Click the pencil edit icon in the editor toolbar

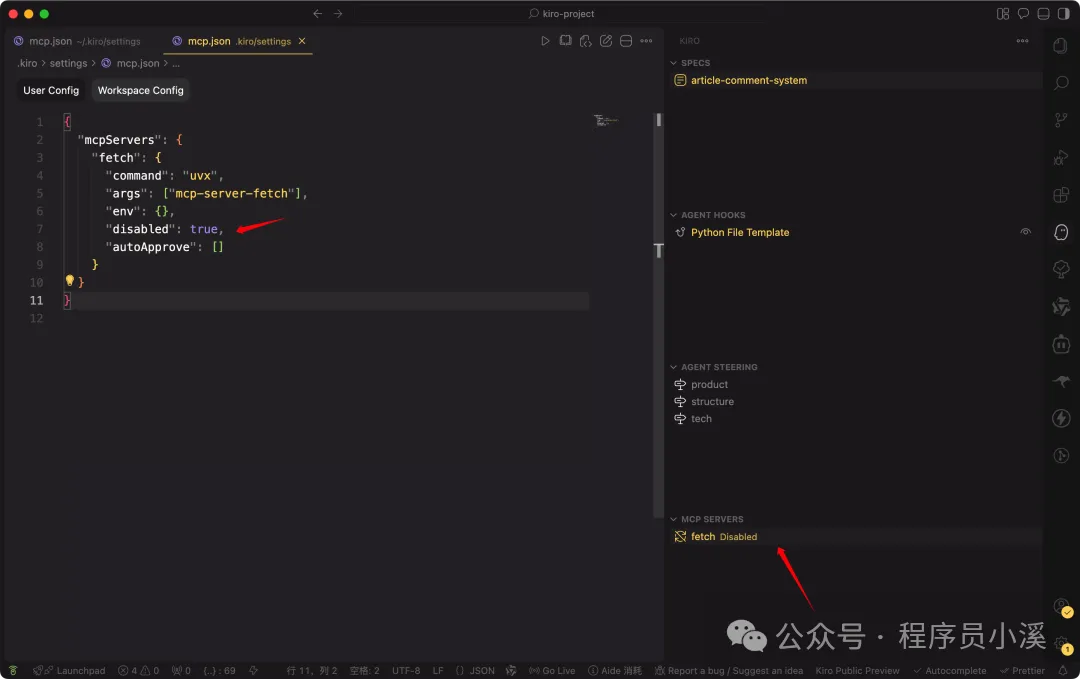pyautogui.click(x=605, y=41)
